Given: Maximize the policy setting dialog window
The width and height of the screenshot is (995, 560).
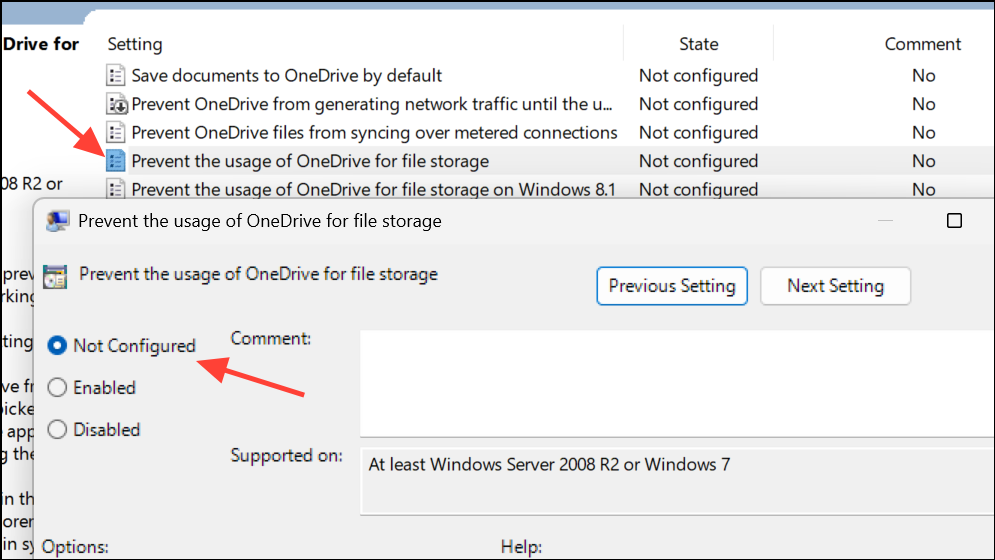Looking at the screenshot, I should [x=954, y=221].
